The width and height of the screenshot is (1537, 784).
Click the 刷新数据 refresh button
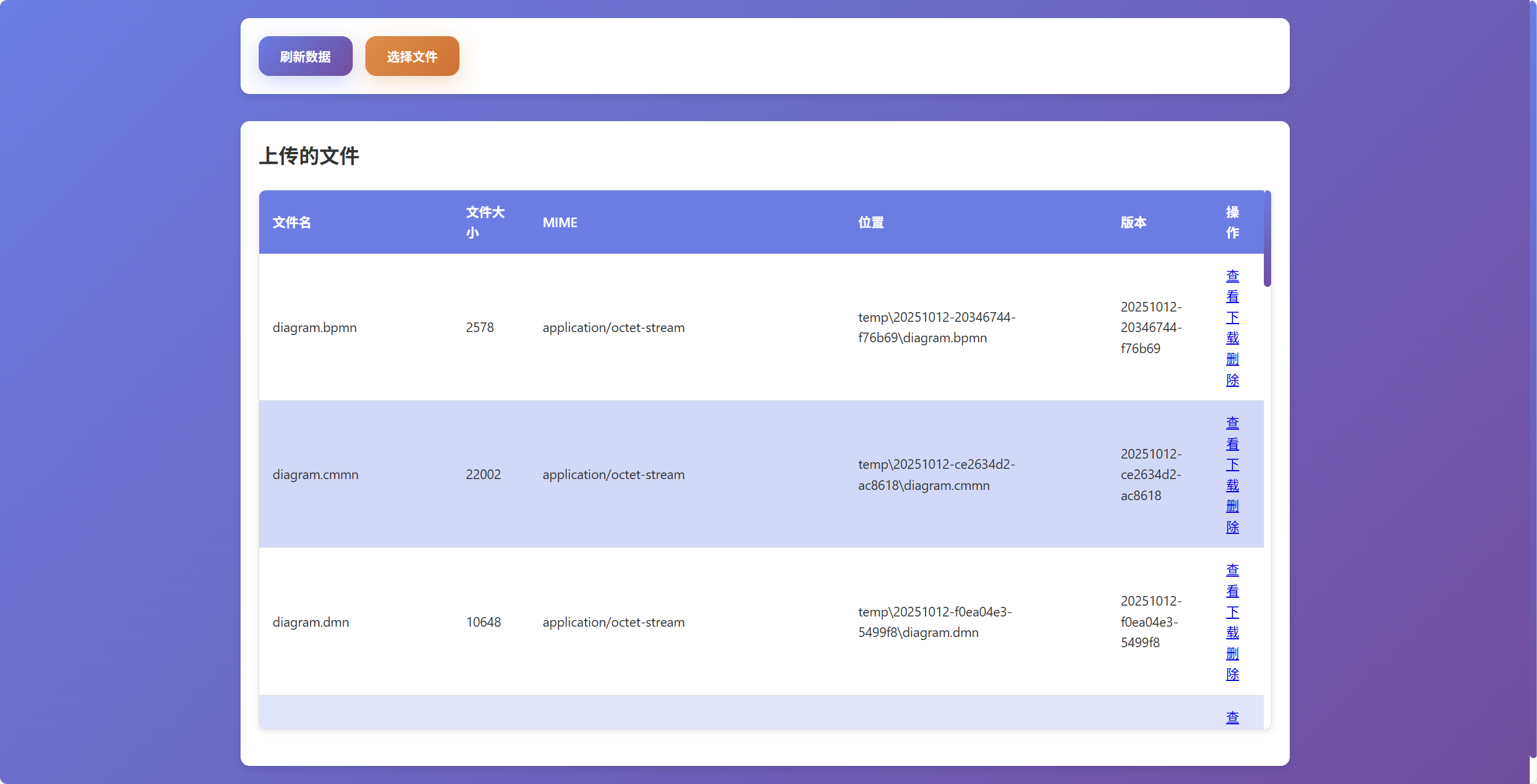[305, 56]
